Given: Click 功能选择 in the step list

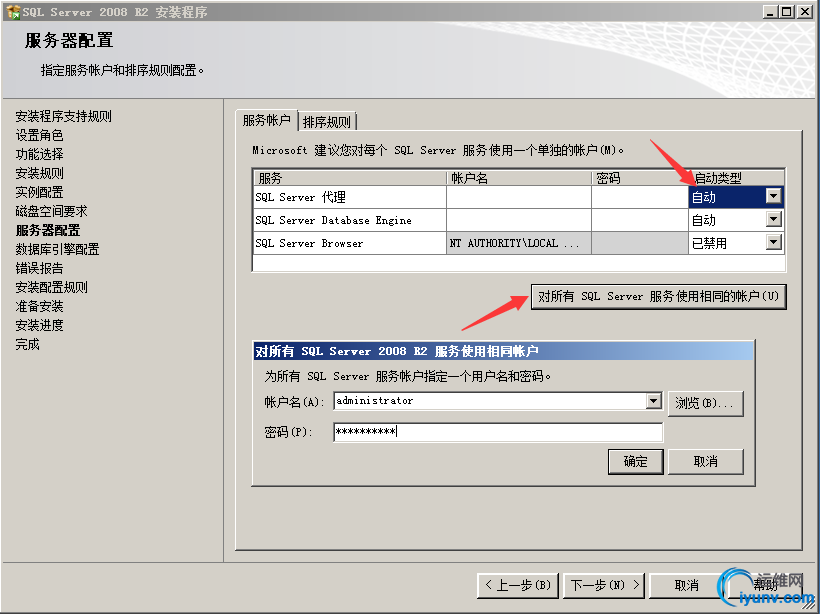Looking at the screenshot, I should tap(39, 154).
